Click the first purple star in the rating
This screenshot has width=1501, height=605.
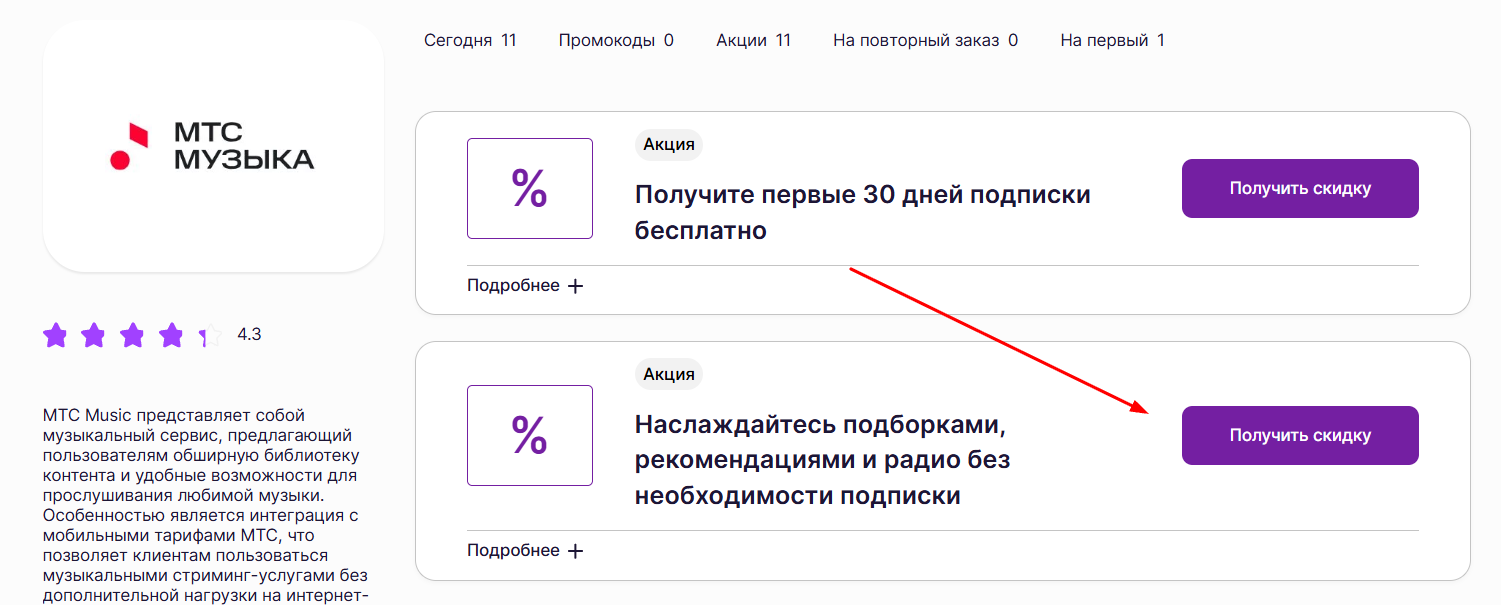pyautogui.click(x=56, y=335)
